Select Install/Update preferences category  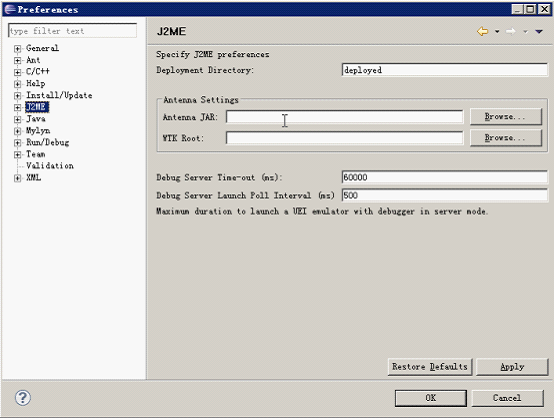click(59, 95)
